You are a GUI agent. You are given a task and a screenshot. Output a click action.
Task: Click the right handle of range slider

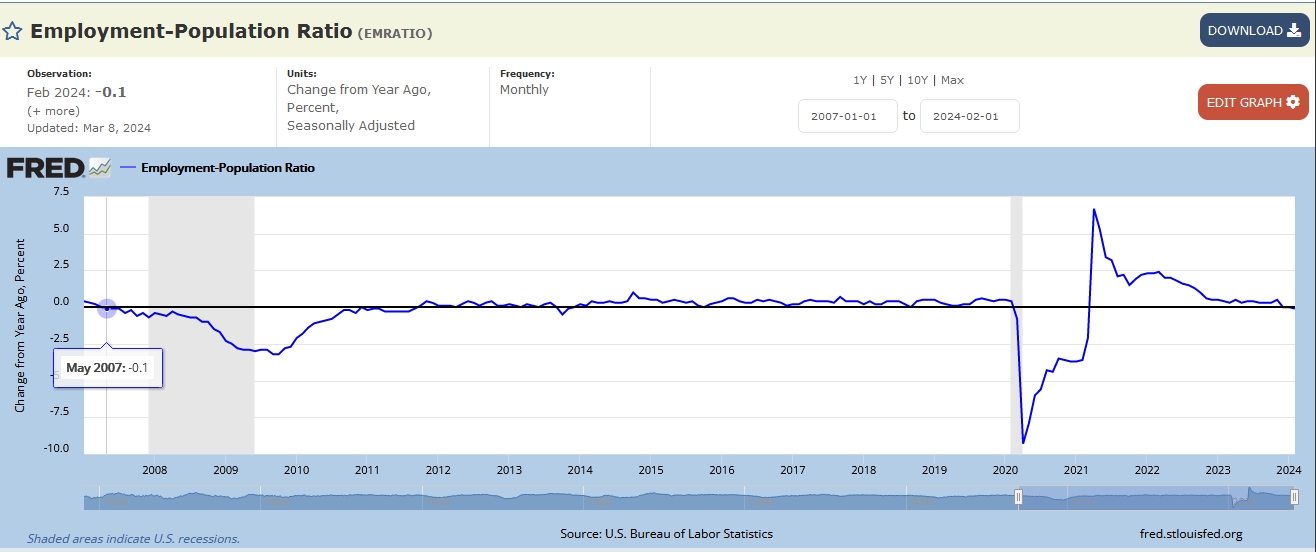pos(1294,496)
